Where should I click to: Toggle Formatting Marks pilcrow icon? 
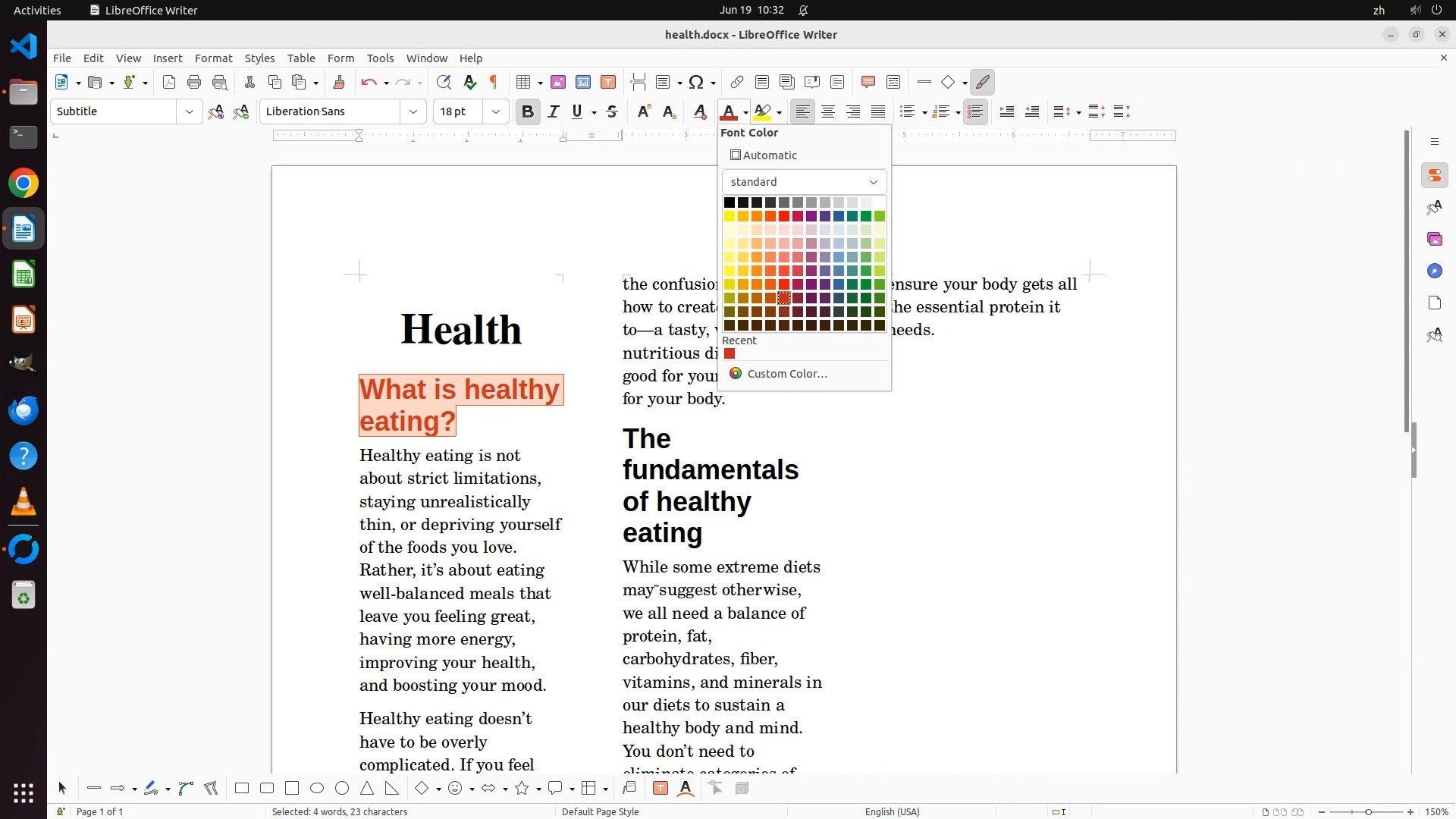point(494,83)
